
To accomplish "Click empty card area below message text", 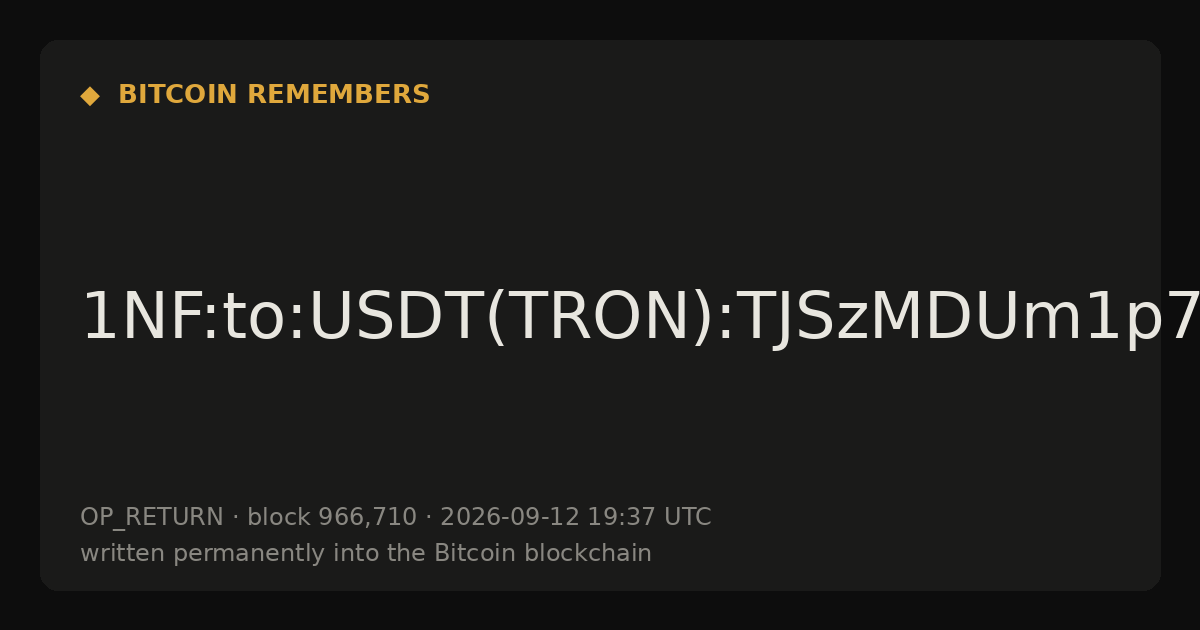I will [600, 430].
